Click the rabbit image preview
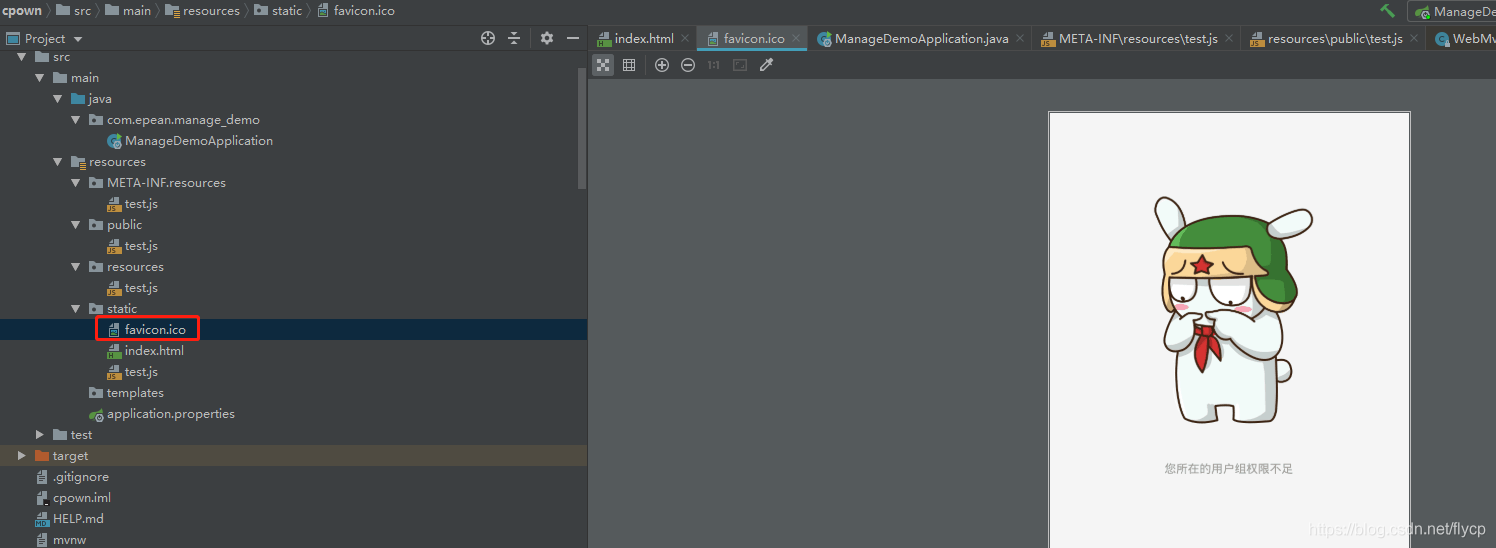The width and height of the screenshot is (1496, 548). tap(1229, 330)
